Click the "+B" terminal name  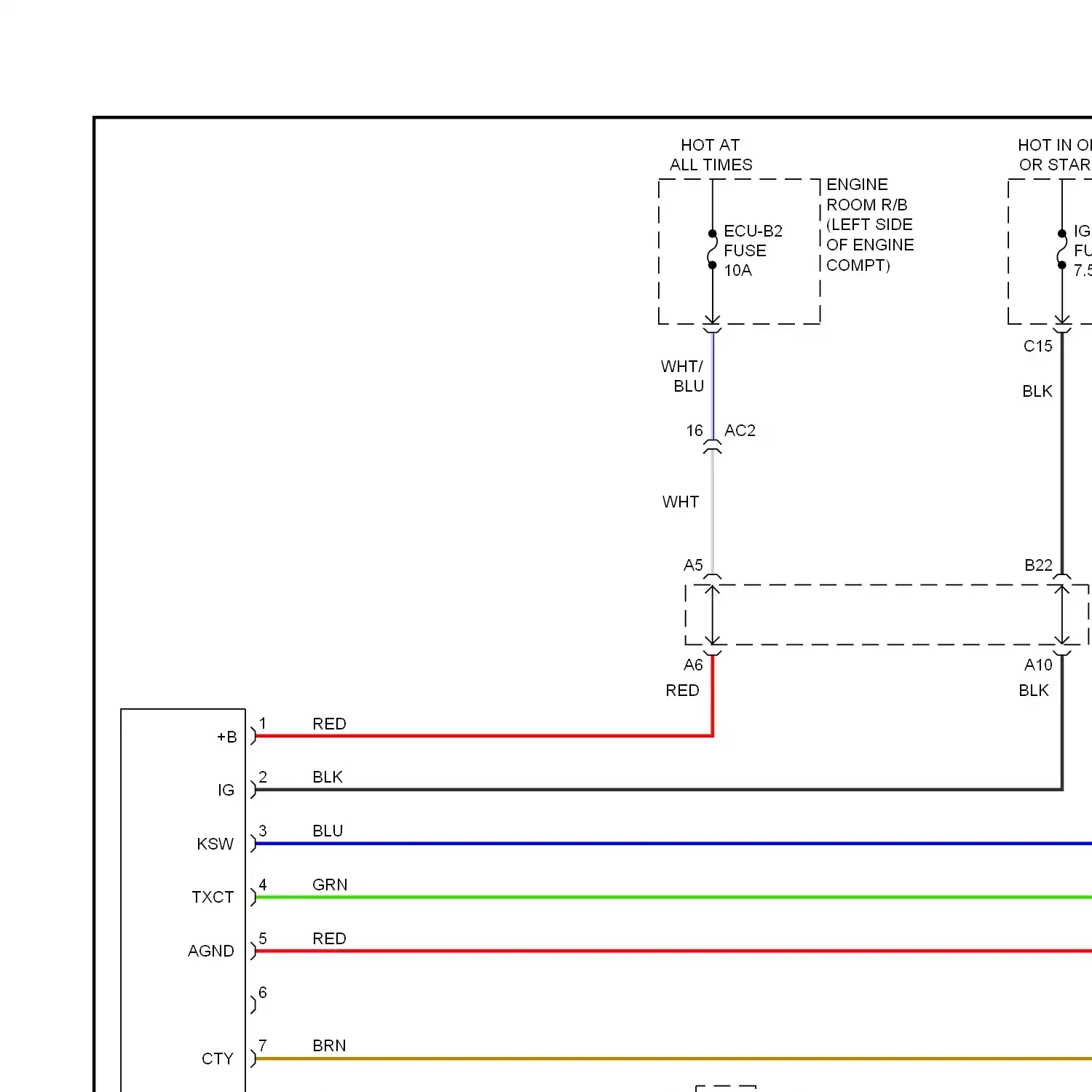pos(227,737)
